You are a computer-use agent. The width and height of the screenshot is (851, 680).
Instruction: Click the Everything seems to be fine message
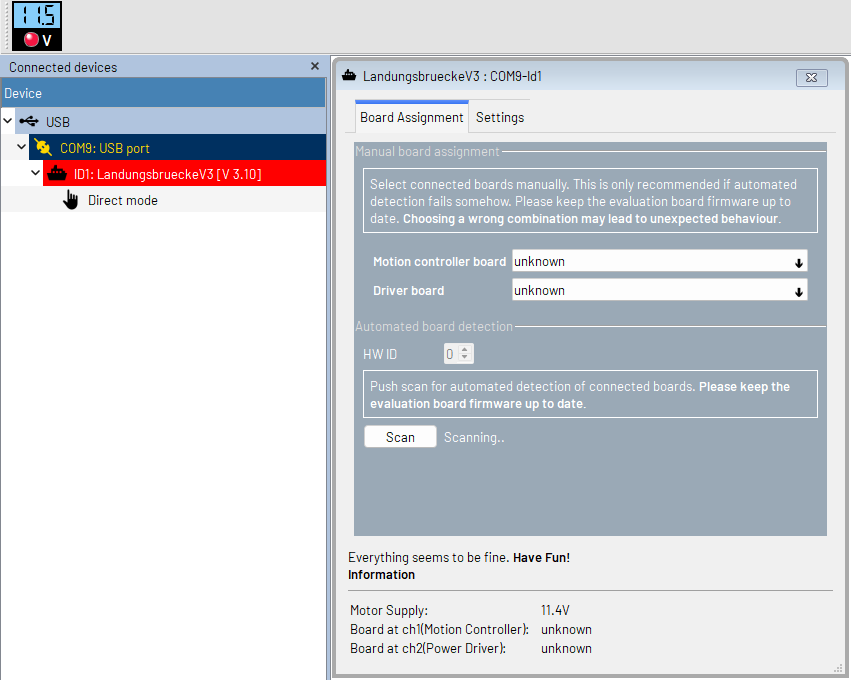click(x=459, y=557)
